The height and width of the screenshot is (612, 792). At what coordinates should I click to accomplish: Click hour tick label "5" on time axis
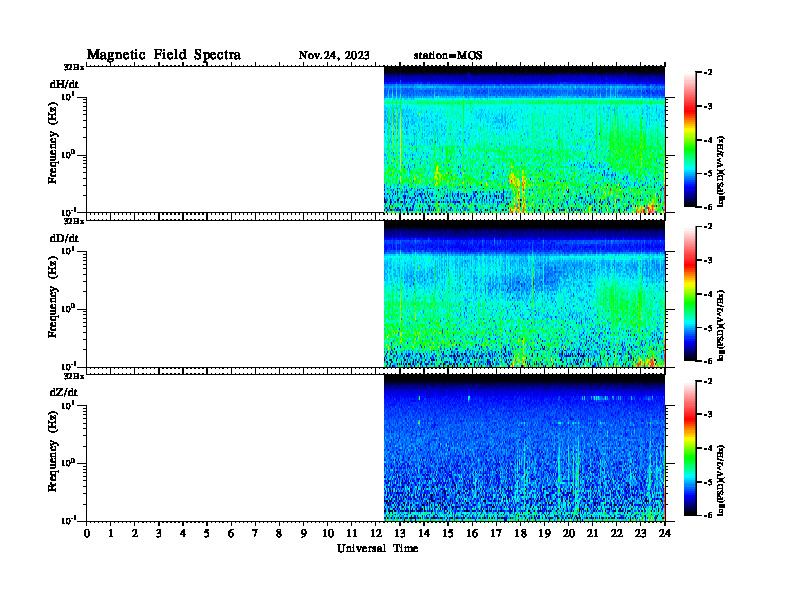click(x=207, y=534)
